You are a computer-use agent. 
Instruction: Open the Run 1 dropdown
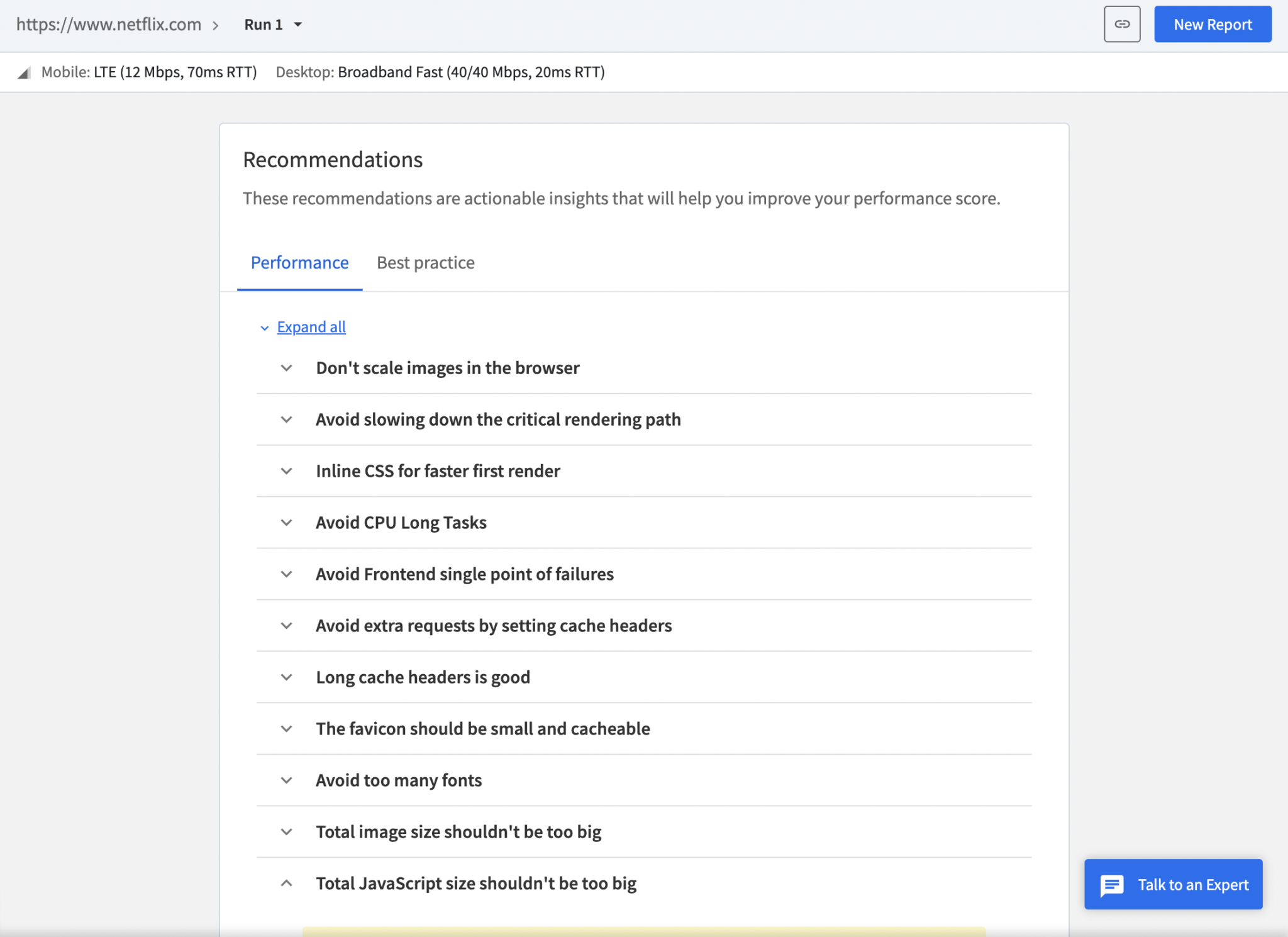point(272,25)
